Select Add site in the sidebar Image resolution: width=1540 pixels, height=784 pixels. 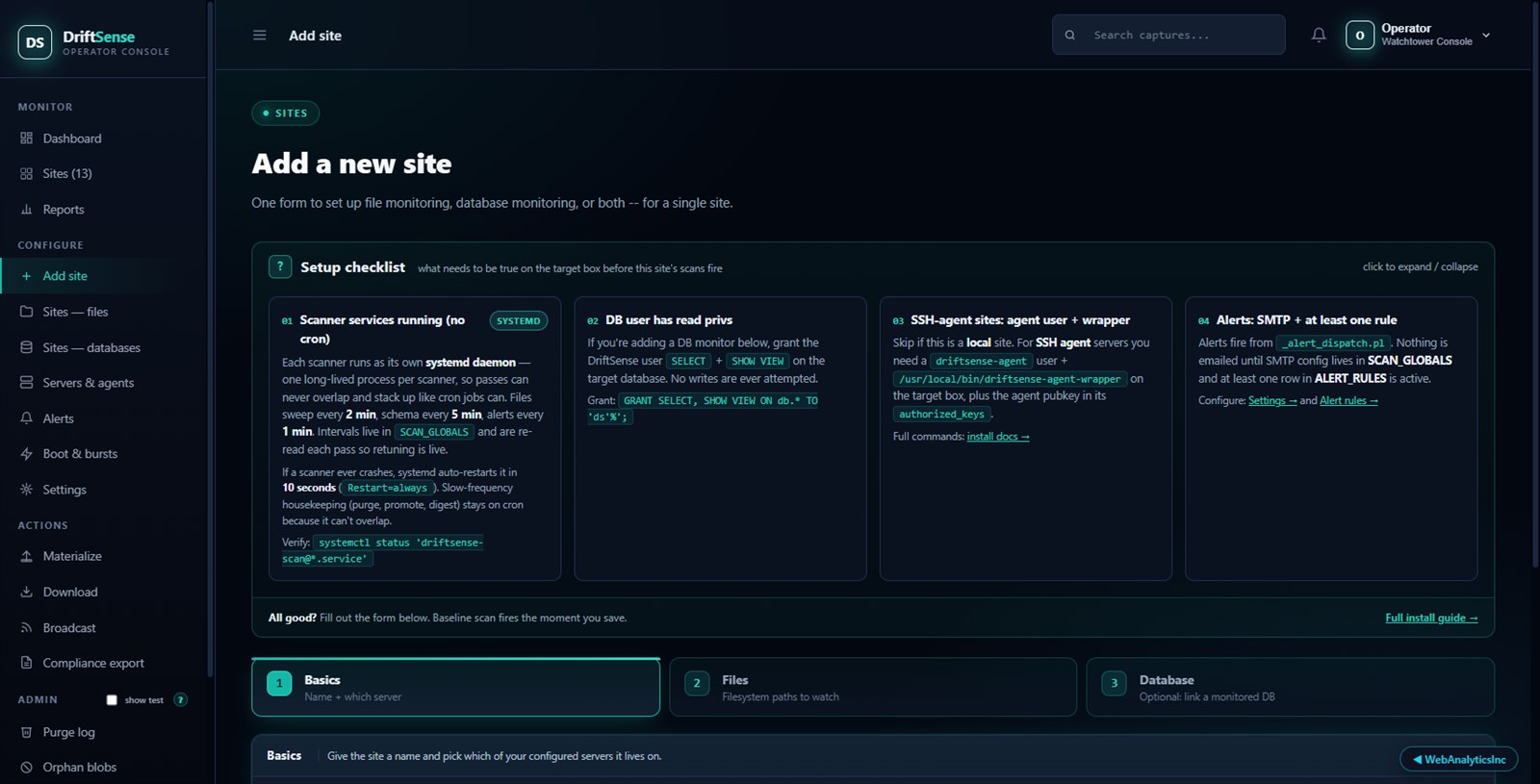click(103, 276)
